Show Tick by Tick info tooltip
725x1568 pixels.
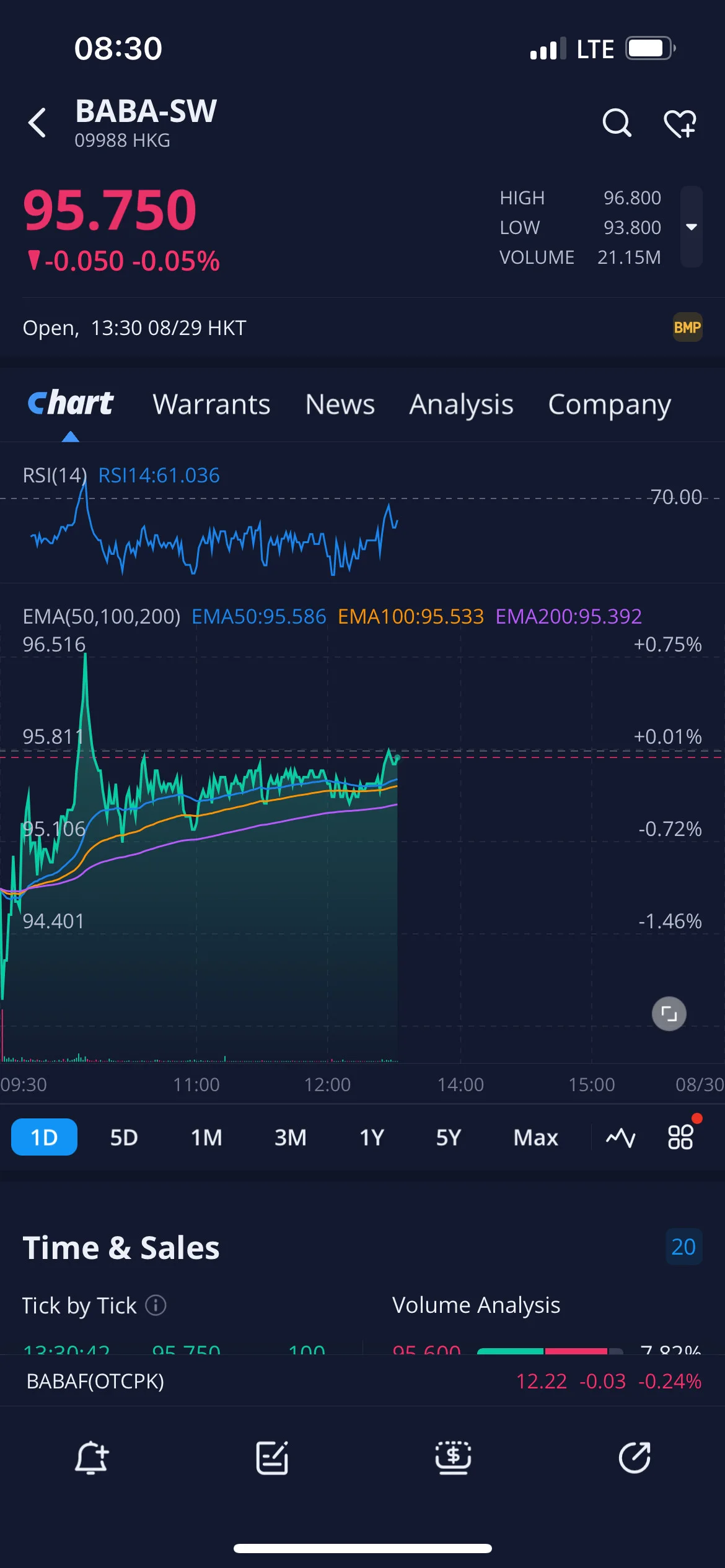point(156,1305)
